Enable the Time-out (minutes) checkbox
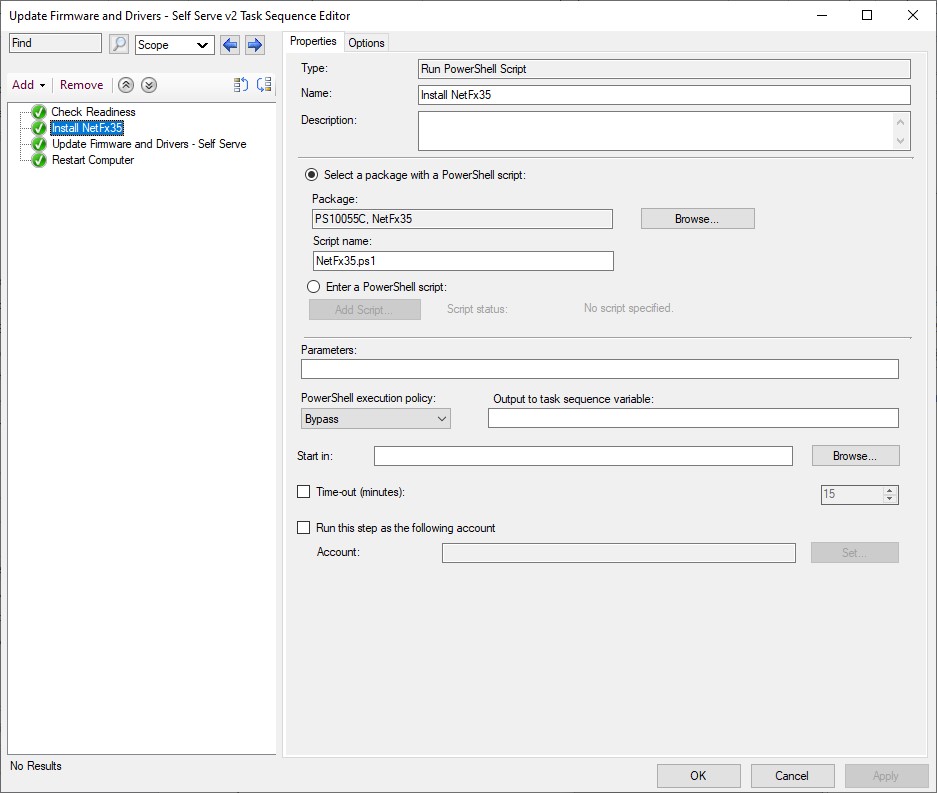 point(304,492)
